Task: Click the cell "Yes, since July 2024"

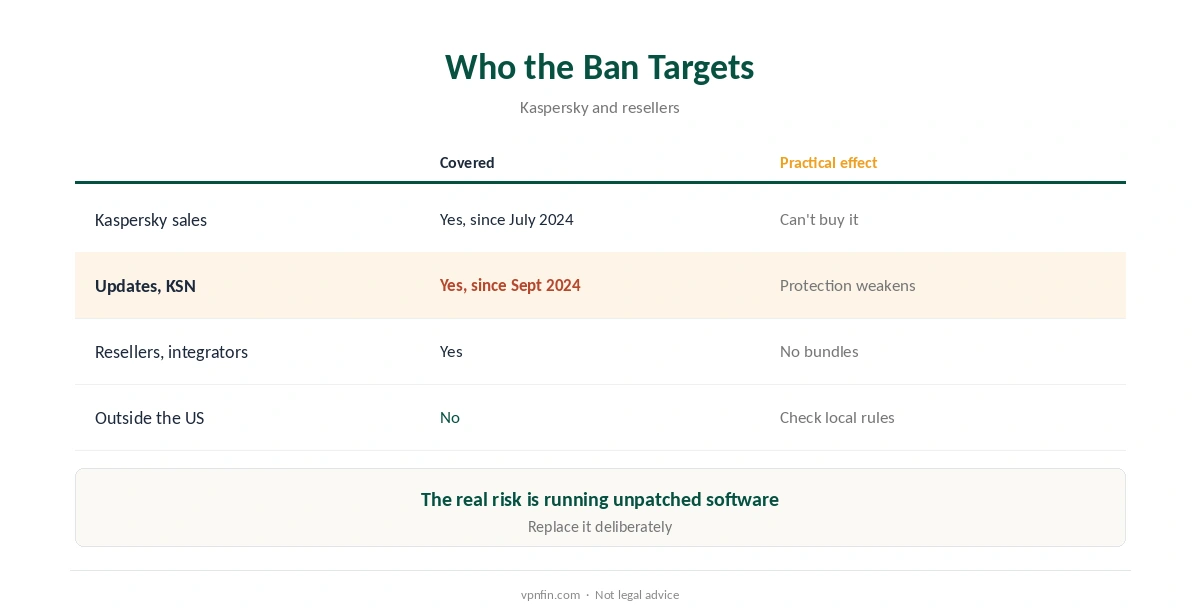Action: [x=507, y=220]
